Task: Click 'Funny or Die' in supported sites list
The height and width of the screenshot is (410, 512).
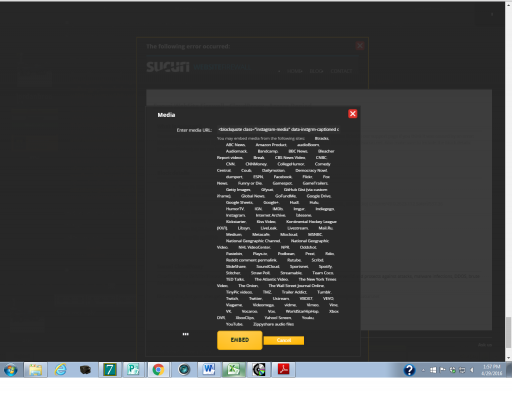Action: tap(250, 183)
